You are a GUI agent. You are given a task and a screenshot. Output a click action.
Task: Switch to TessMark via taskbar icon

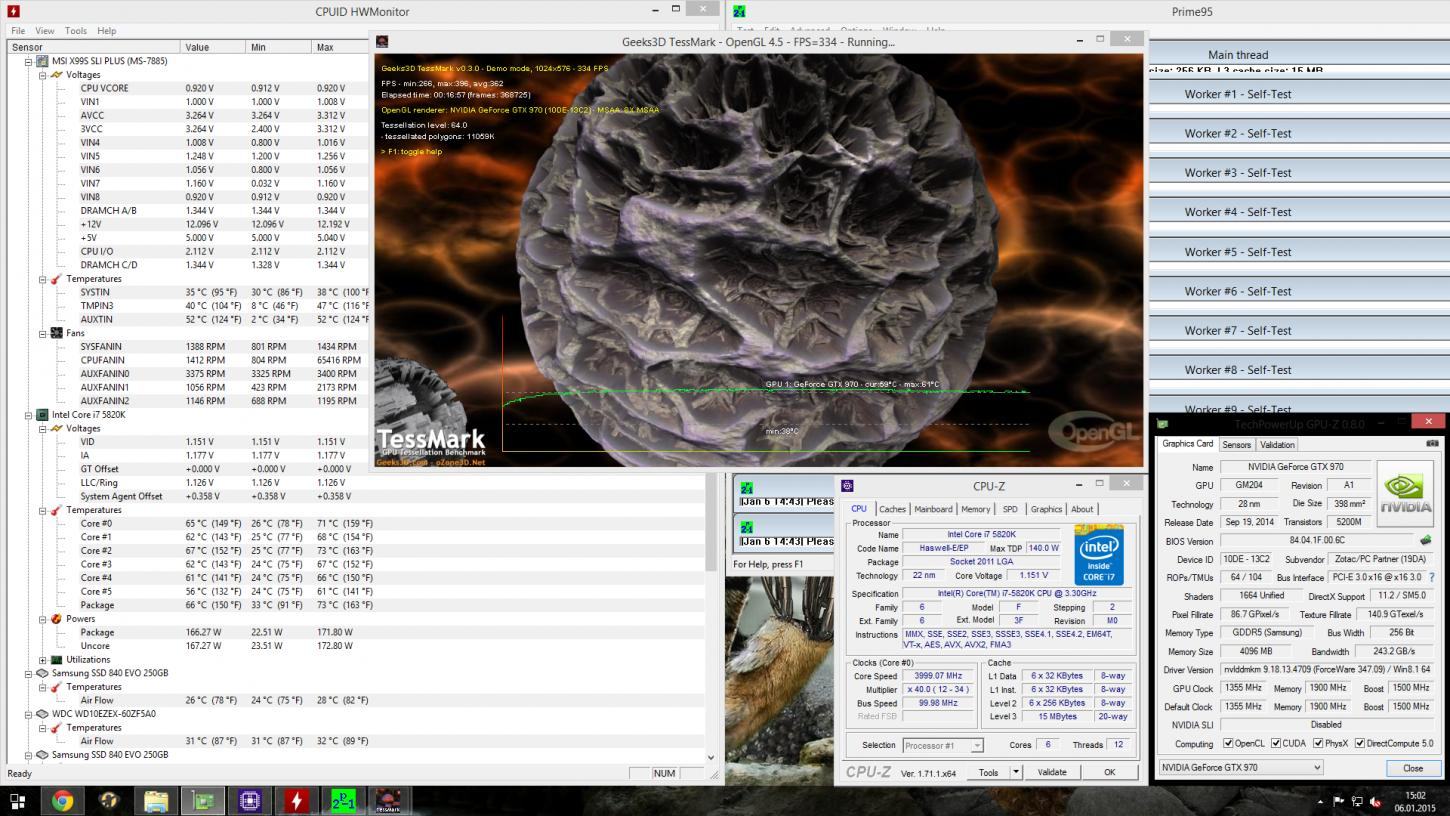(x=388, y=801)
